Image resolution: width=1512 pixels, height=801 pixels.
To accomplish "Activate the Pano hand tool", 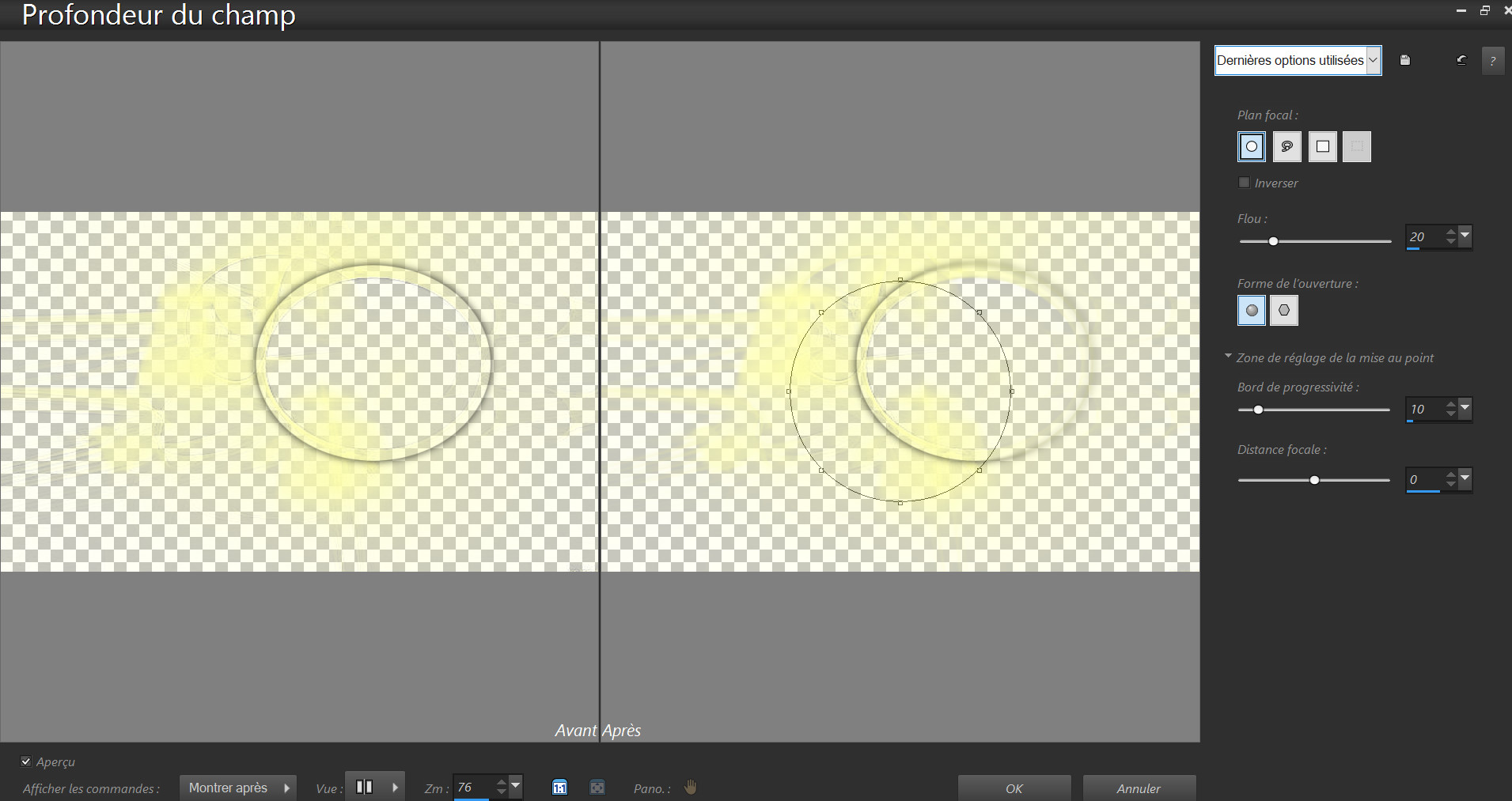I will click(691, 787).
